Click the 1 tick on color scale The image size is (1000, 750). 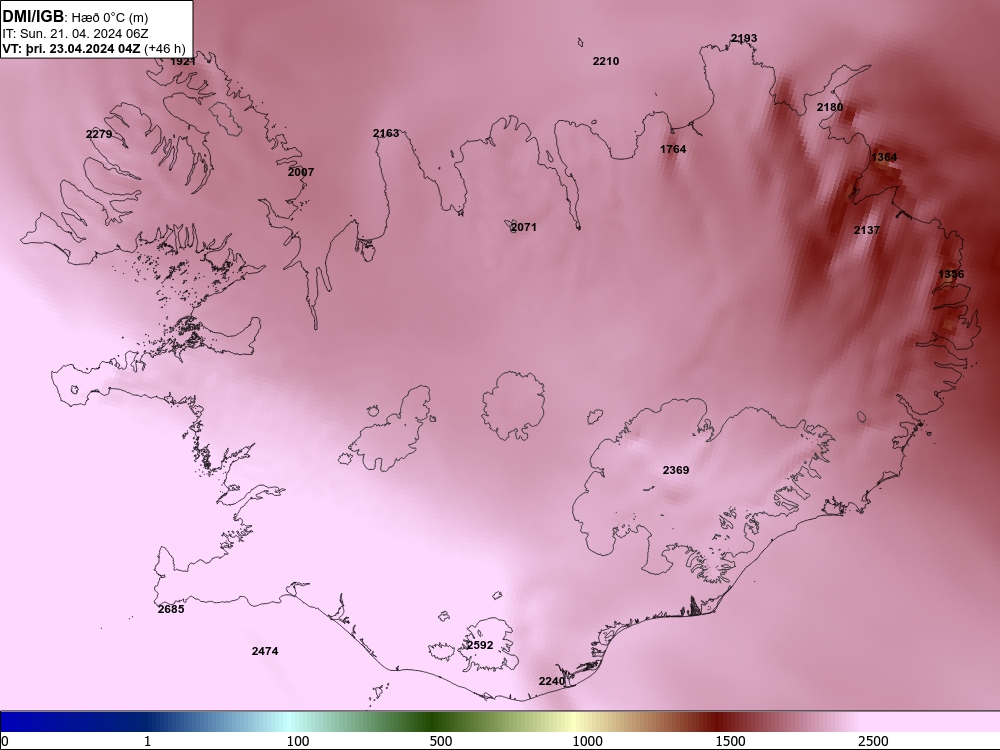point(147,741)
